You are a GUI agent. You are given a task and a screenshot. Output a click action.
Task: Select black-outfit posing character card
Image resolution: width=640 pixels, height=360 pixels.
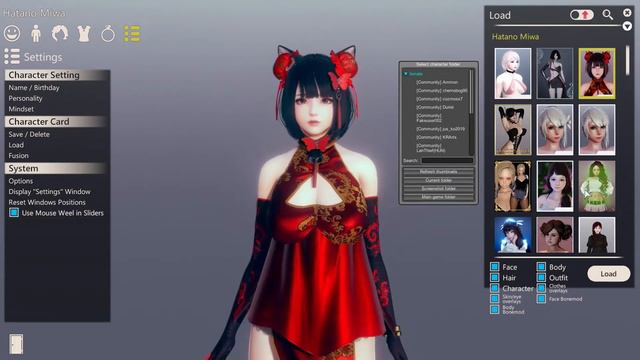[x=513, y=130]
